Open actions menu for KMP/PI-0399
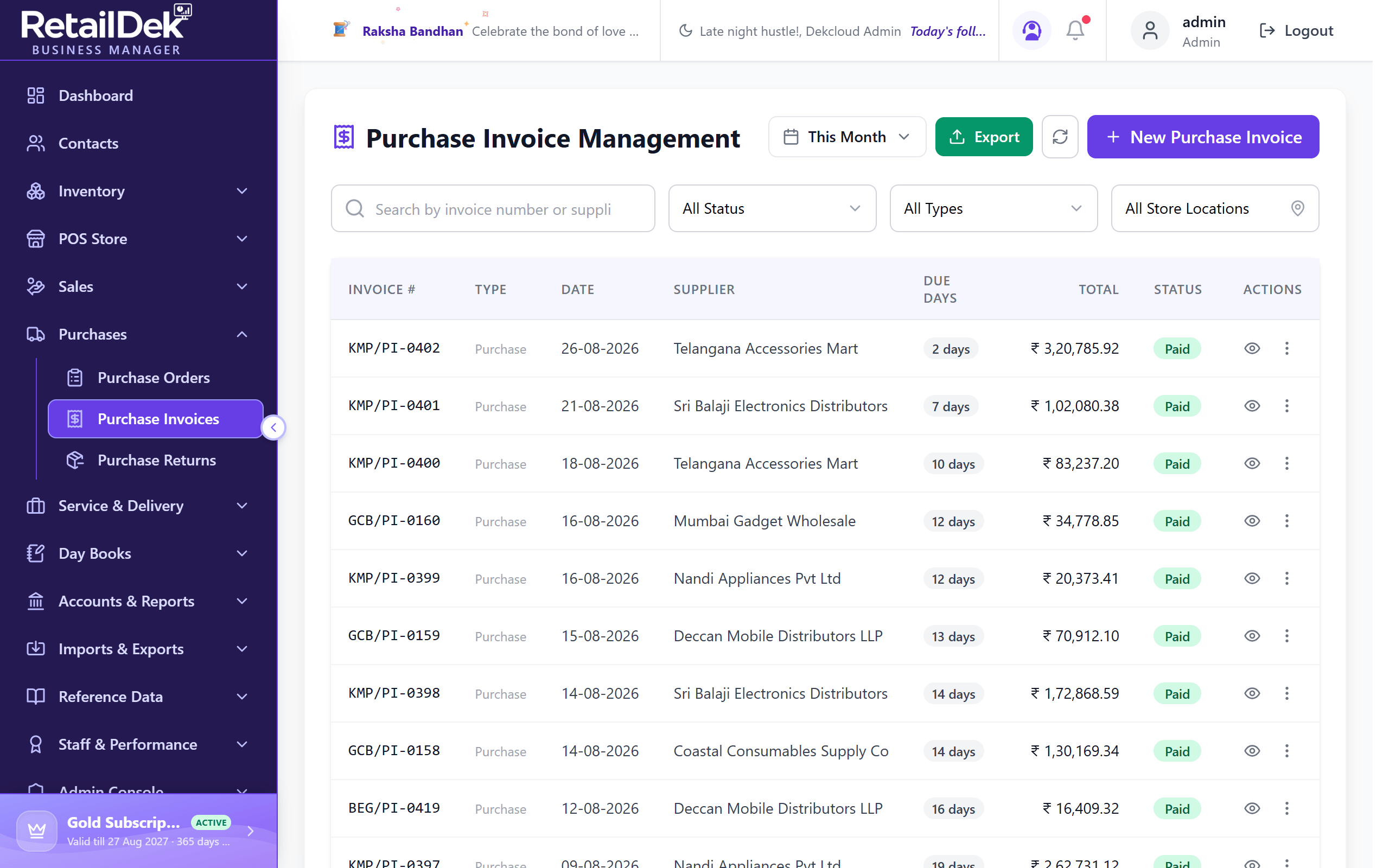The height and width of the screenshot is (868, 1389). pyautogui.click(x=1287, y=578)
